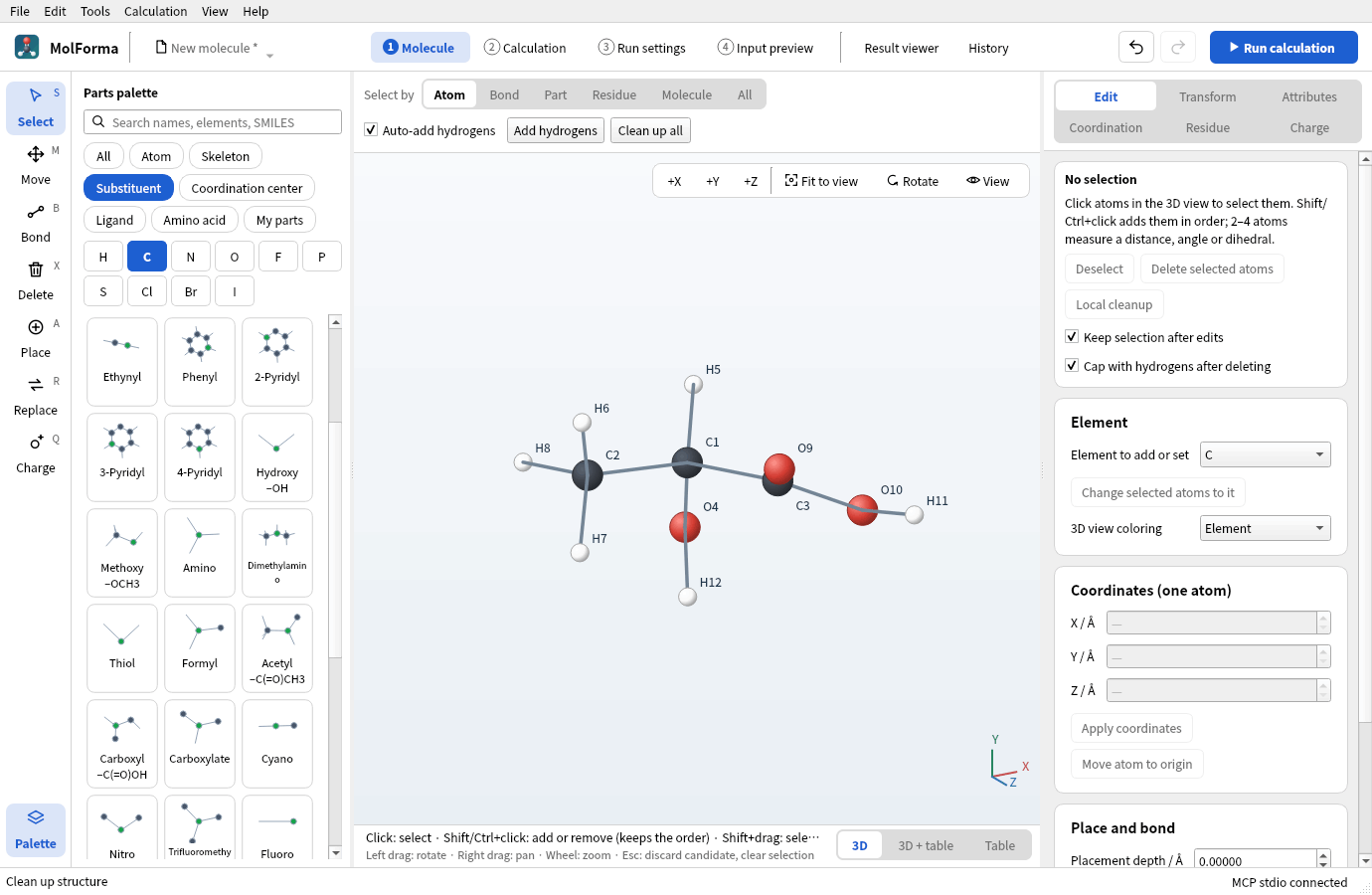Select the Place atom tool
Screen dimensions: 1372x895
point(36,338)
